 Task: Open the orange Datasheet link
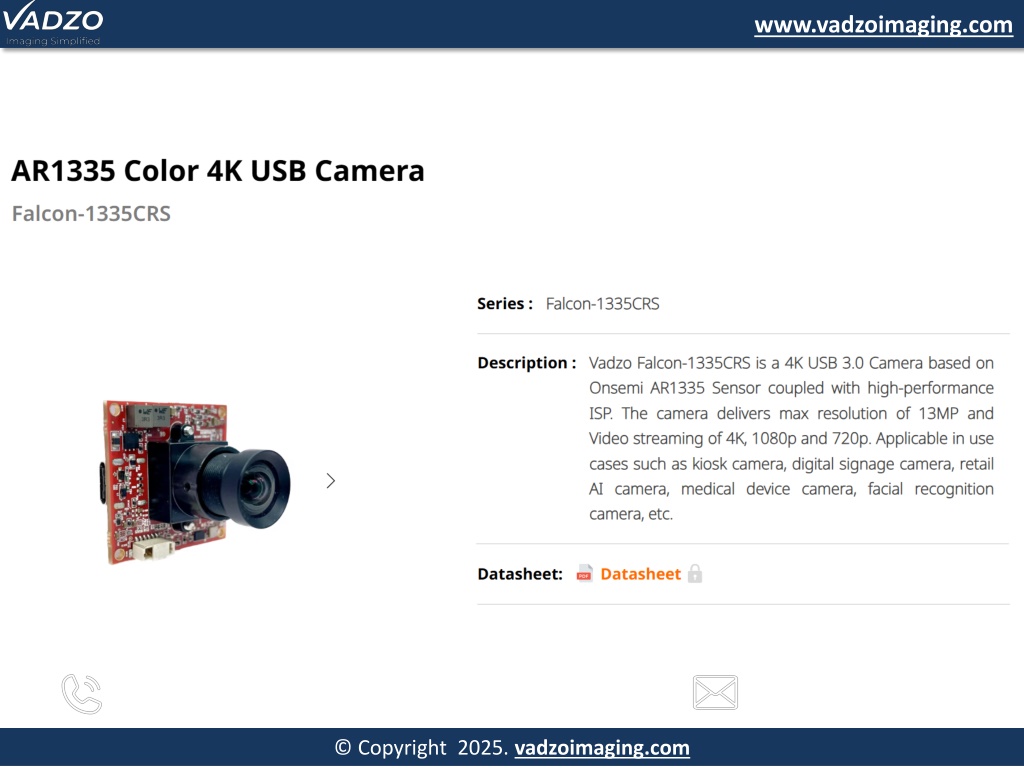pyautogui.click(x=640, y=574)
